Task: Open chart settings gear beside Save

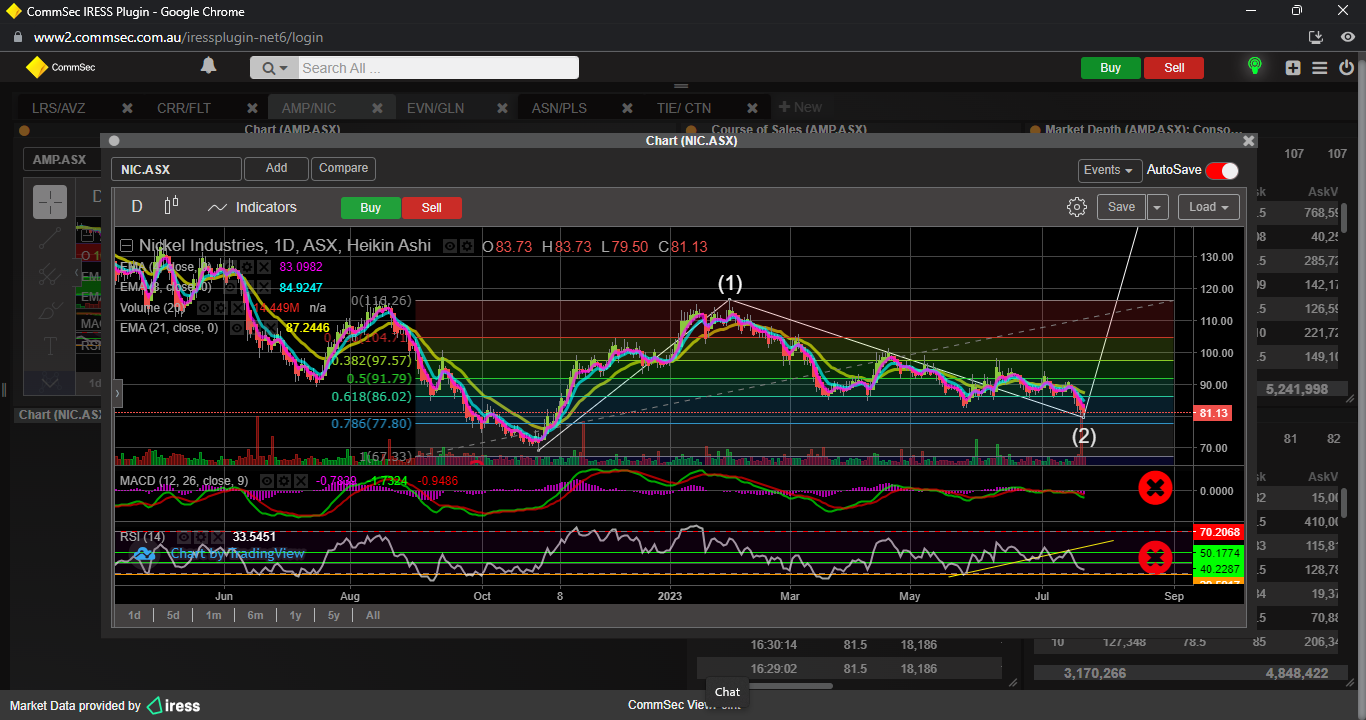Action: click(1077, 207)
